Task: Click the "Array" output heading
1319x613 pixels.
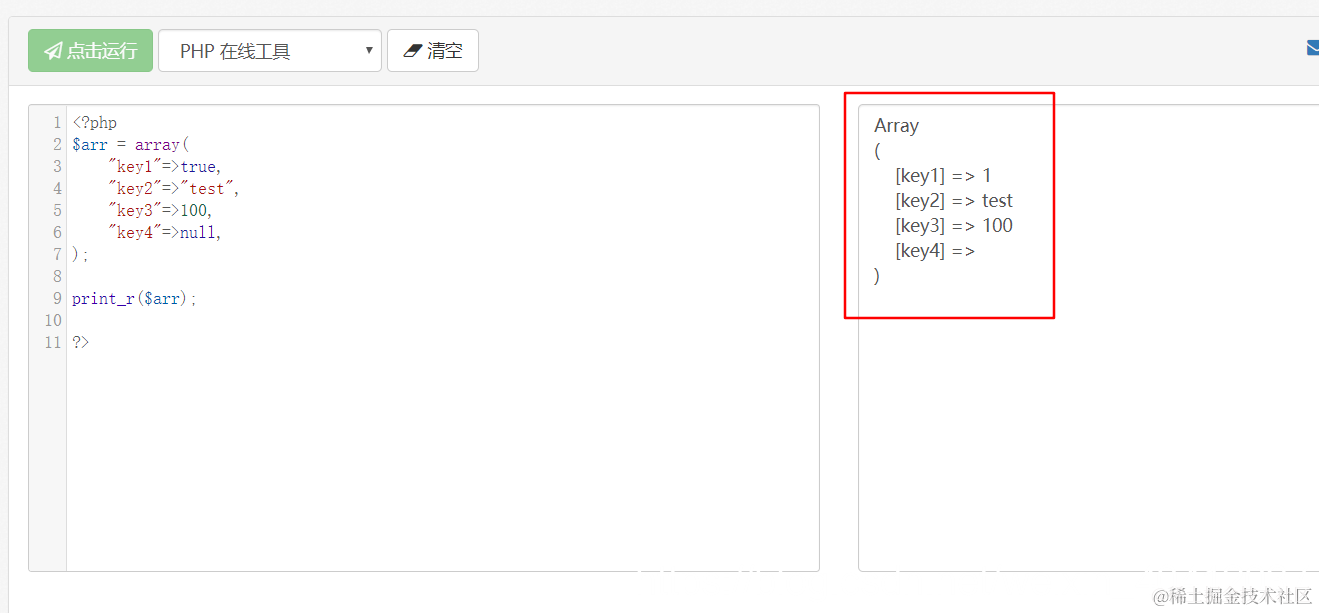Action: pos(896,126)
